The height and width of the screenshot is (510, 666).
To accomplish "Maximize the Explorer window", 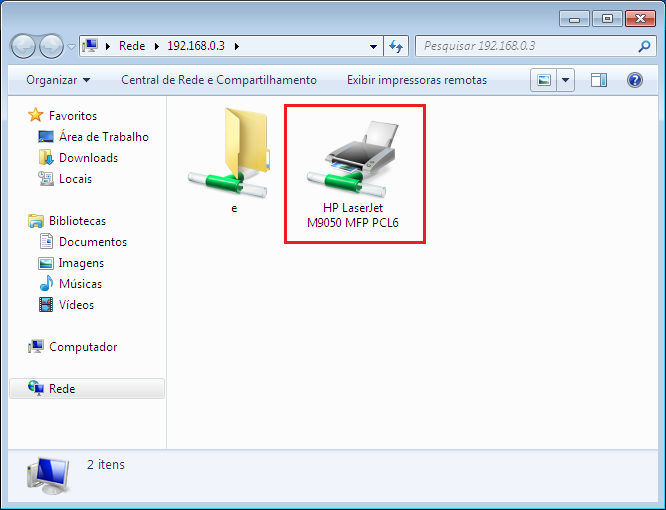I will tap(607, 19).
